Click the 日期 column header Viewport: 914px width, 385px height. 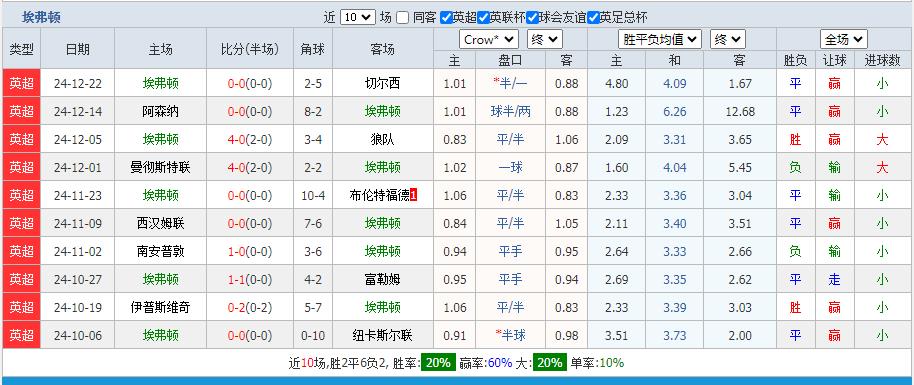[78, 49]
